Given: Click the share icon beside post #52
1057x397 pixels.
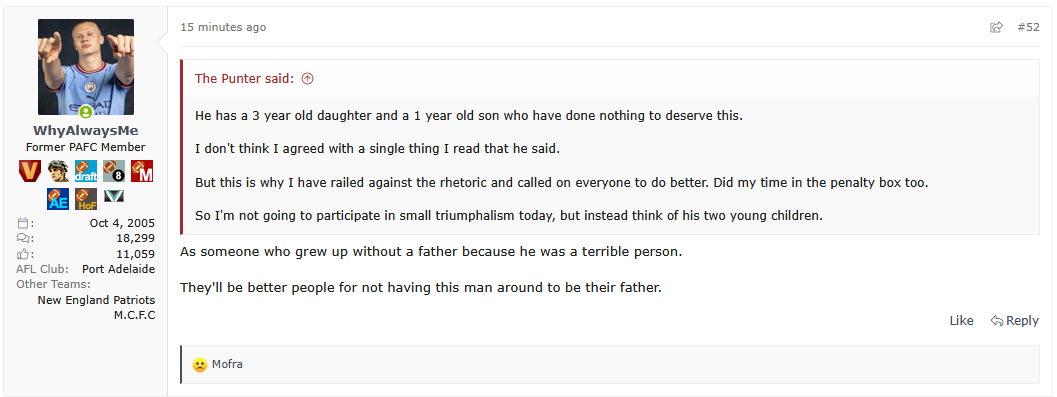Looking at the screenshot, I should [996, 27].
